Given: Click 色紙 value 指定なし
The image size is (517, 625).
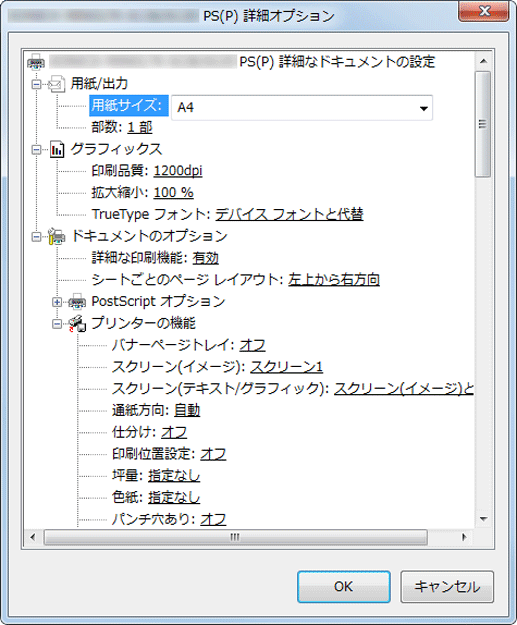Looking at the screenshot, I should (174, 497).
